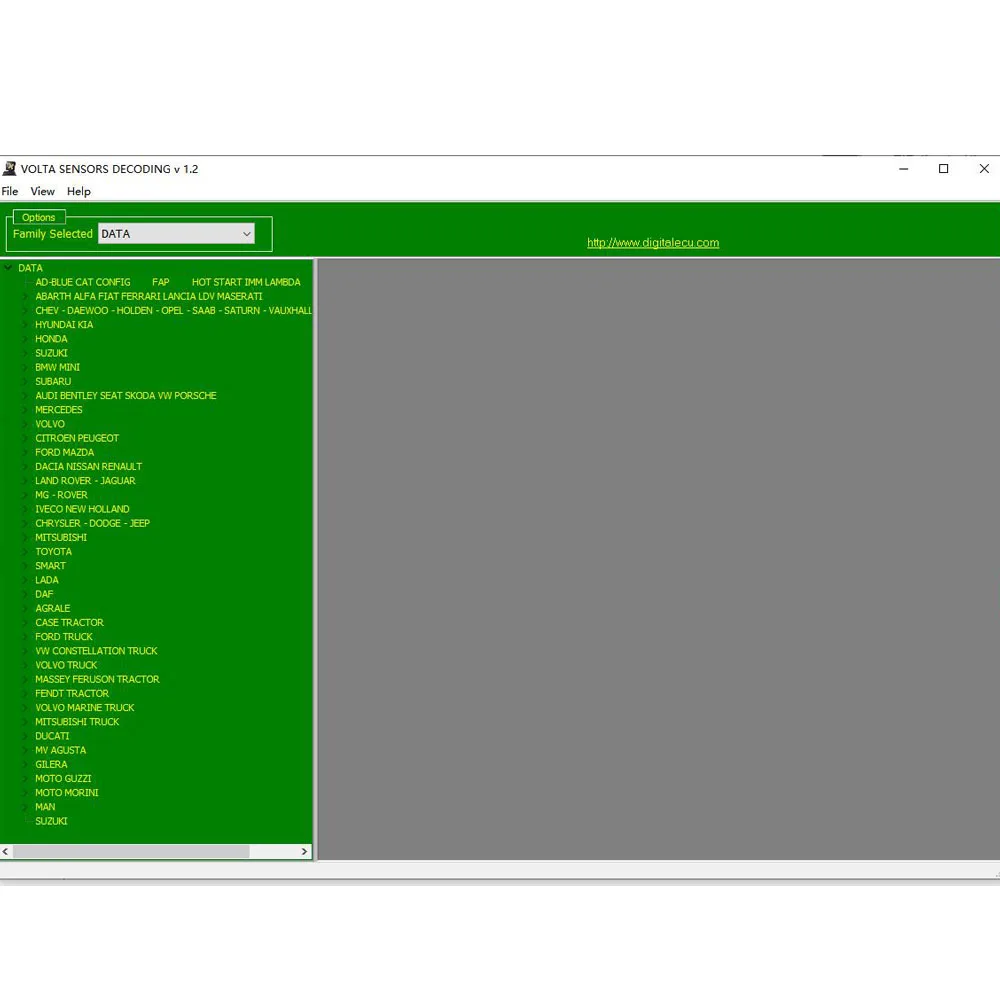The height and width of the screenshot is (1000, 1000).
Task: Select CASE TRACTOR tree item
Action: pos(70,622)
